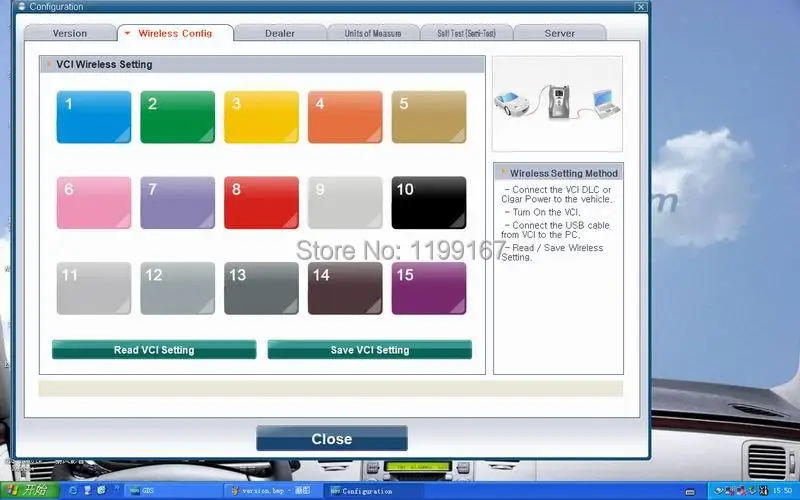The width and height of the screenshot is (800, 500).
Task: Click the 'Connect the USB cable' instruction
Action: [555, 230]
